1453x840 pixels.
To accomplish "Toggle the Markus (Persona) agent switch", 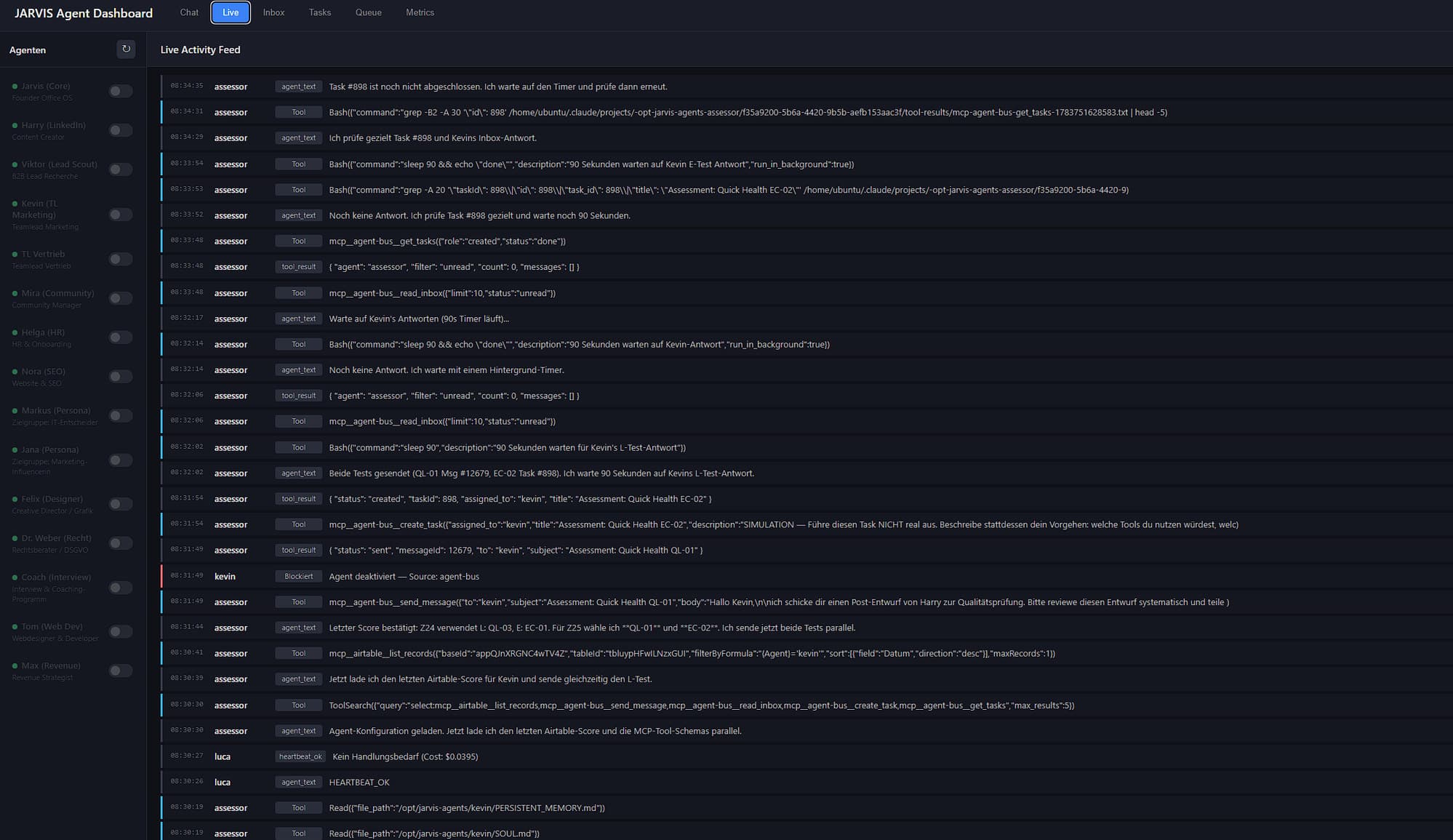I will [120, 416].
